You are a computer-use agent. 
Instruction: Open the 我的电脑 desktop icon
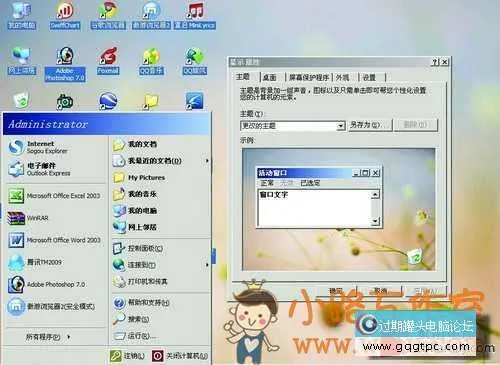pyautogui.click(x=22, y=15)
